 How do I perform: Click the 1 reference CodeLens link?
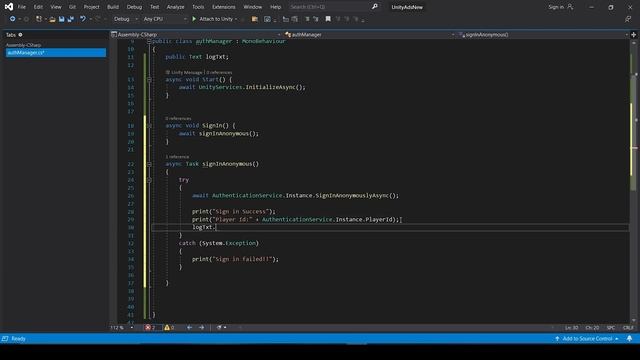click(x=177, y=157)
